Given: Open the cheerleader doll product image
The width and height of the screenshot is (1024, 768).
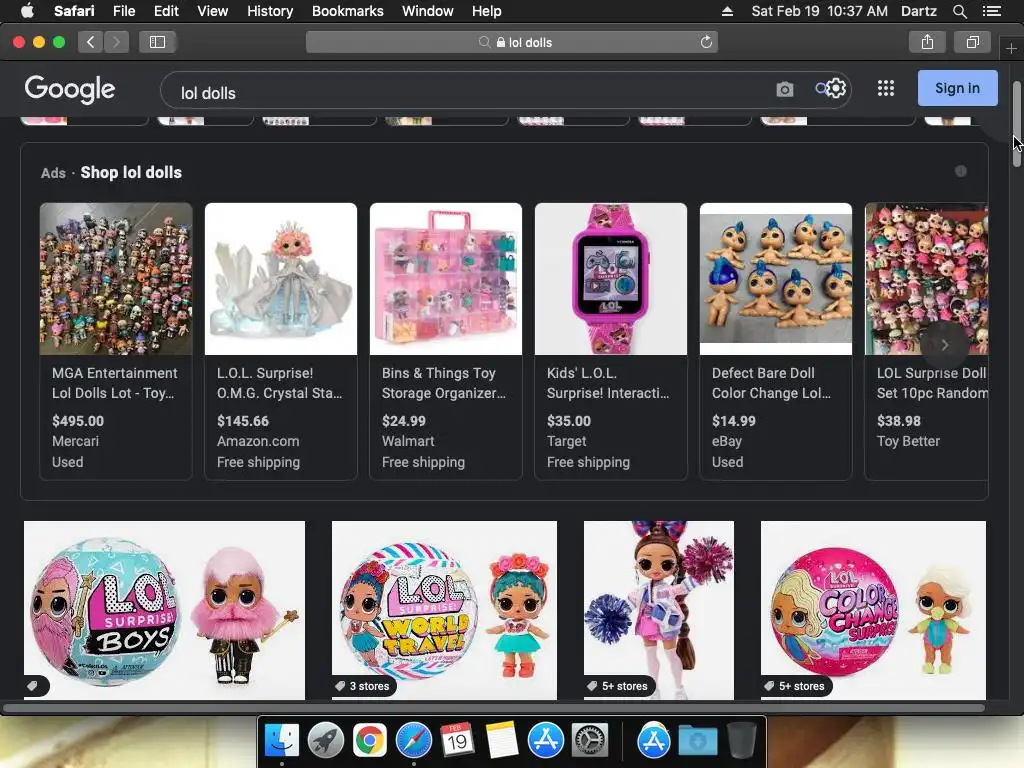Looking at the screenshot, I should (658, 610).
